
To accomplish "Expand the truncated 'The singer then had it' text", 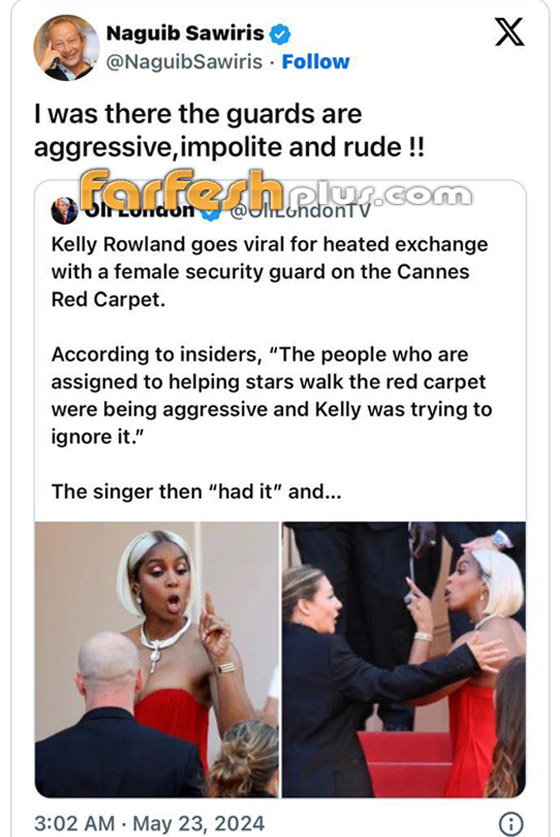I will [x=196, y=492].
